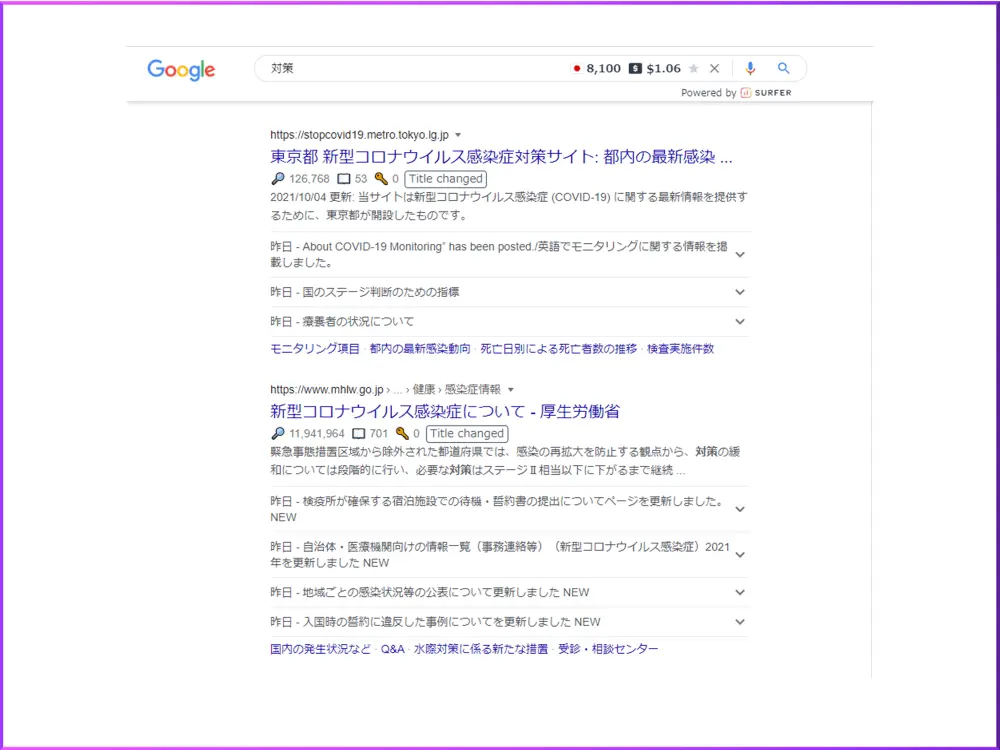The image size is (1000, 750).
Task: Open 新型コロナウイルス感染症について 厚生労働省 result
Action: tap(445, 411)
